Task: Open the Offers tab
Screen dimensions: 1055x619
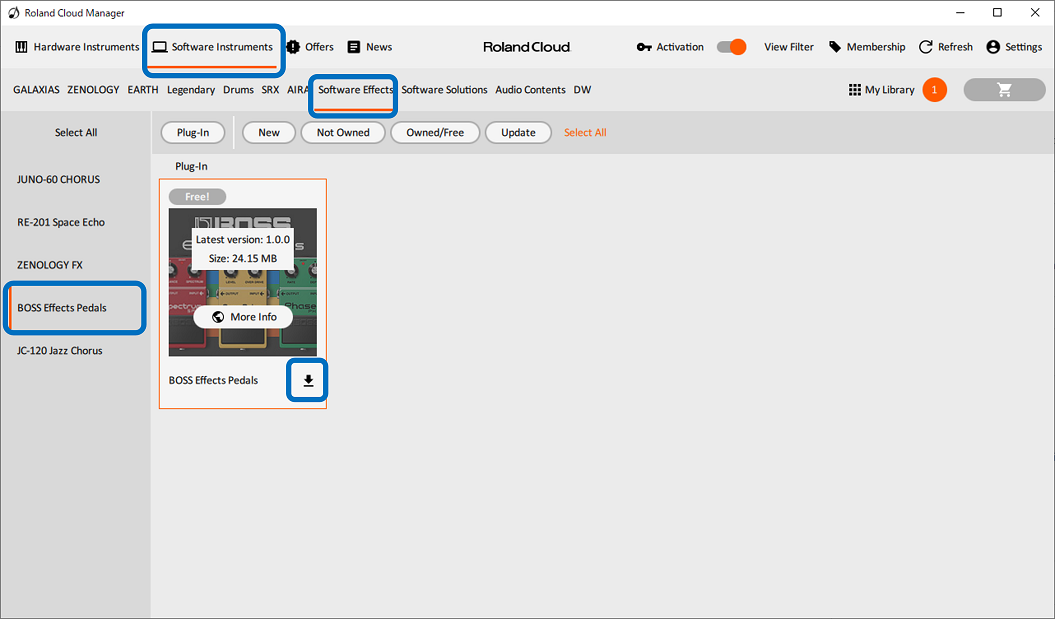Action: (310, 47)
